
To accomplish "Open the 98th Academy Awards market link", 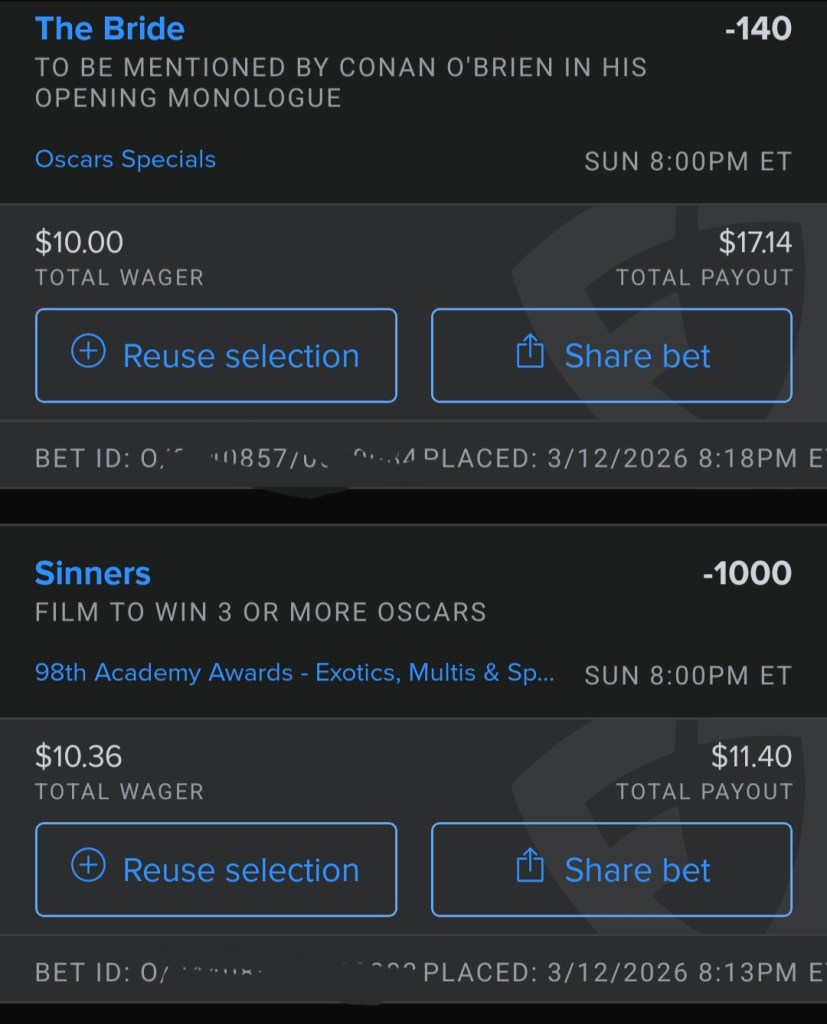I will 295,673.
